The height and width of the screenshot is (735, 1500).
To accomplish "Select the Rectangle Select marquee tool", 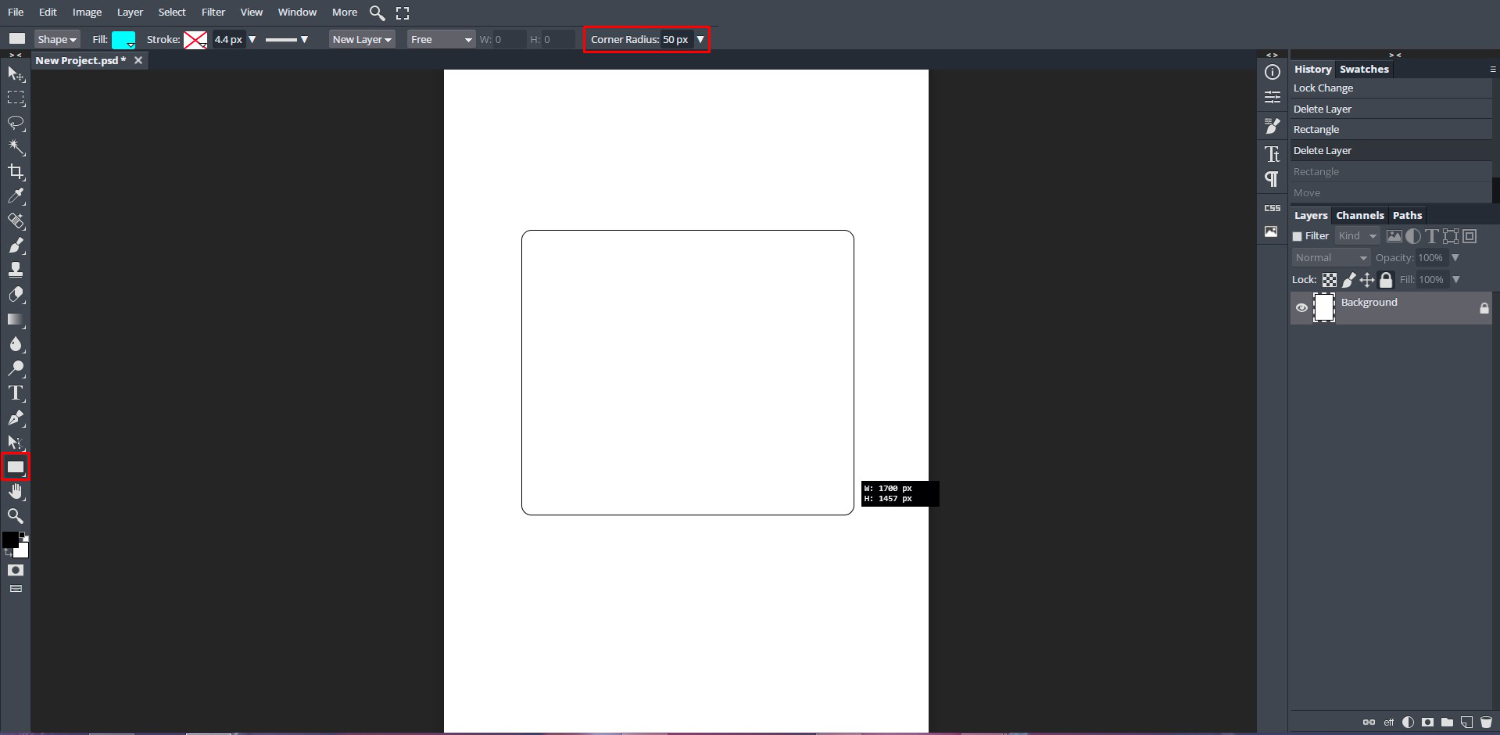I will coord(16,98).
